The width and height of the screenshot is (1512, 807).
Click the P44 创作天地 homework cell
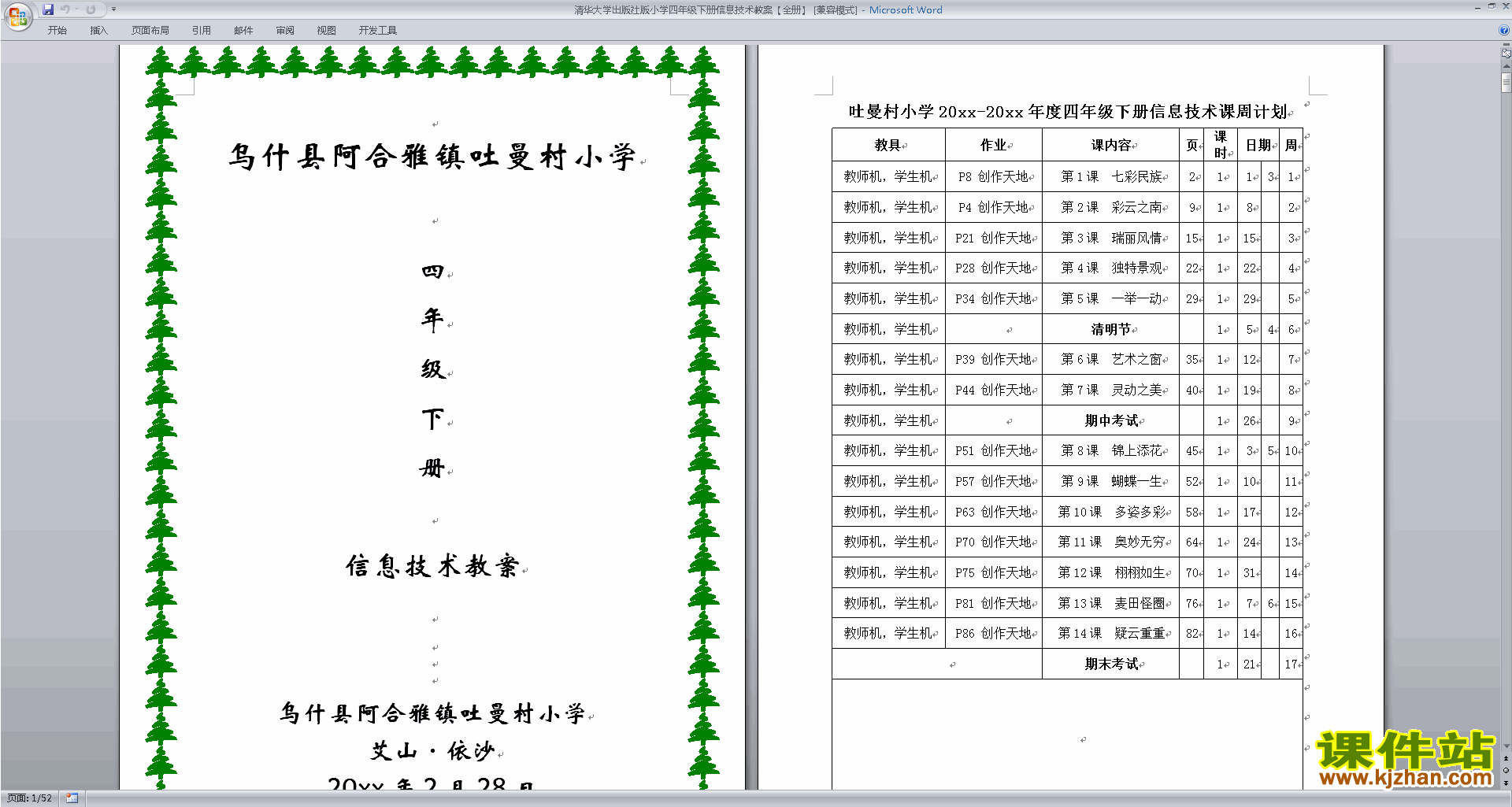point(994,391)
